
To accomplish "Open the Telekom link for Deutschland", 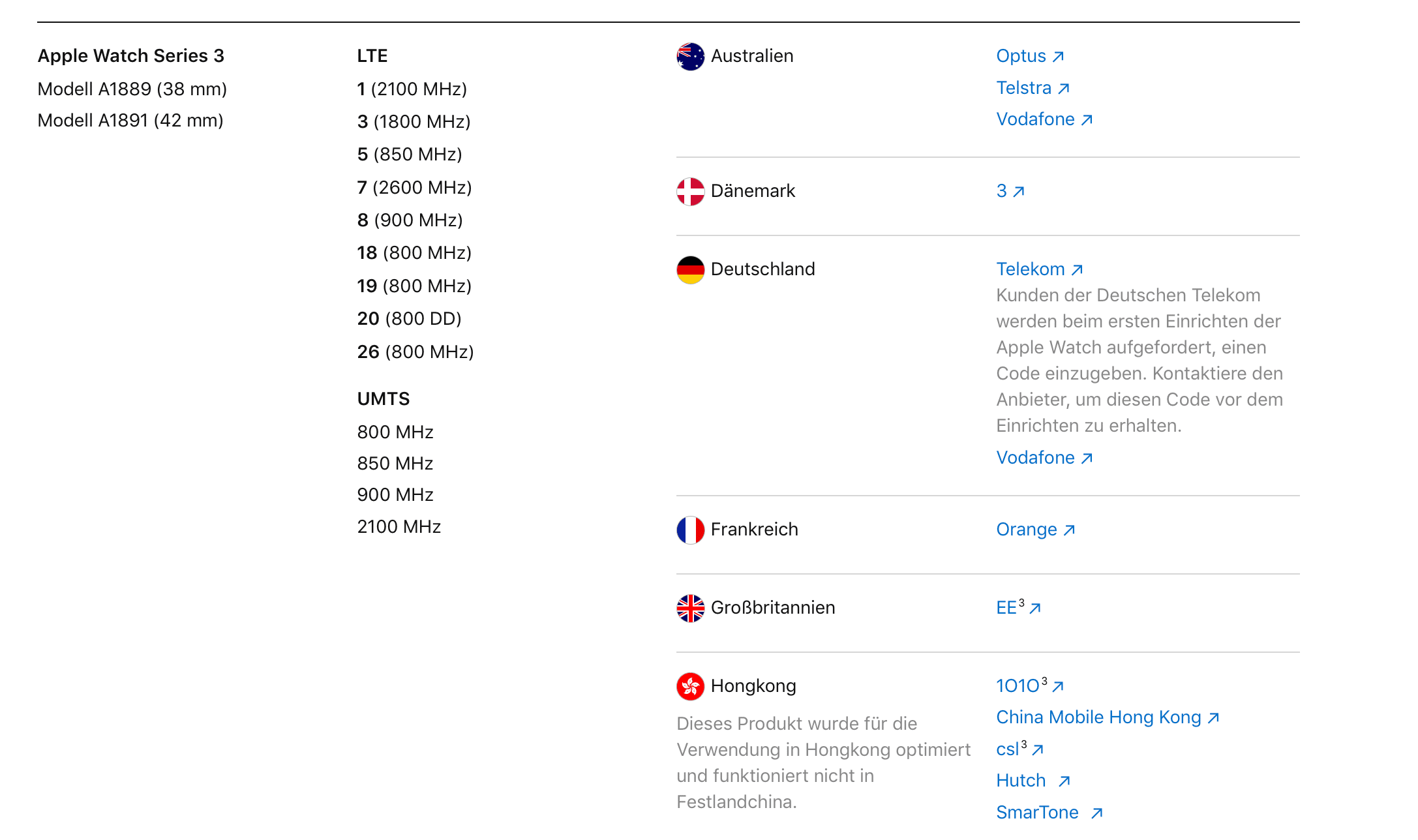I will pyautogui.click(x=1040, y=269).
